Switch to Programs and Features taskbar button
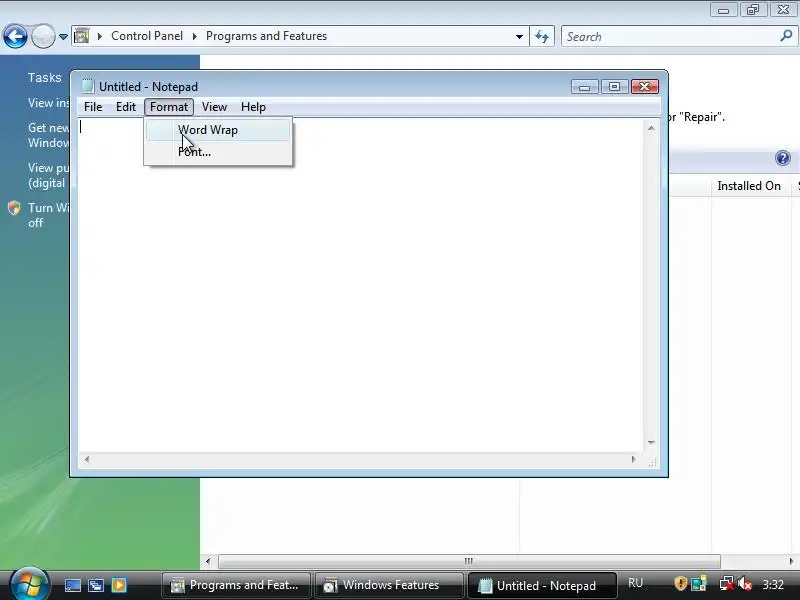Screen dimensions: 800x600 pos(236,585)
